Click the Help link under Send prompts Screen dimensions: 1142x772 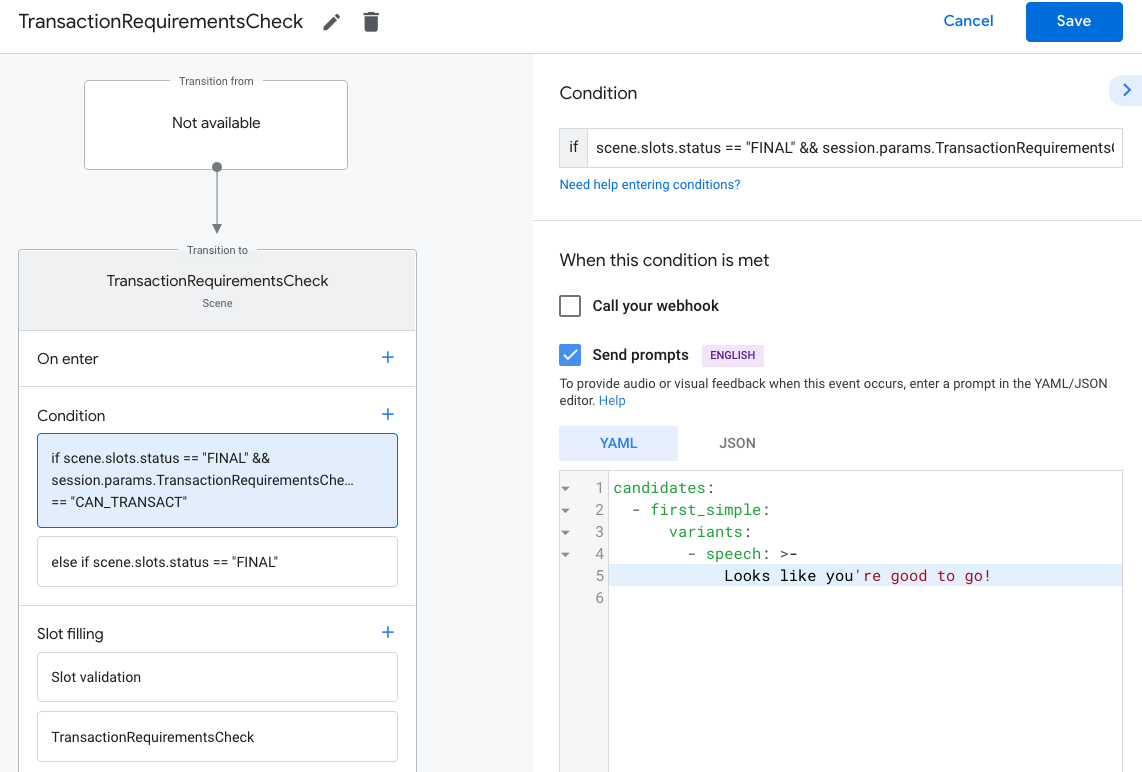click(611, 400)
